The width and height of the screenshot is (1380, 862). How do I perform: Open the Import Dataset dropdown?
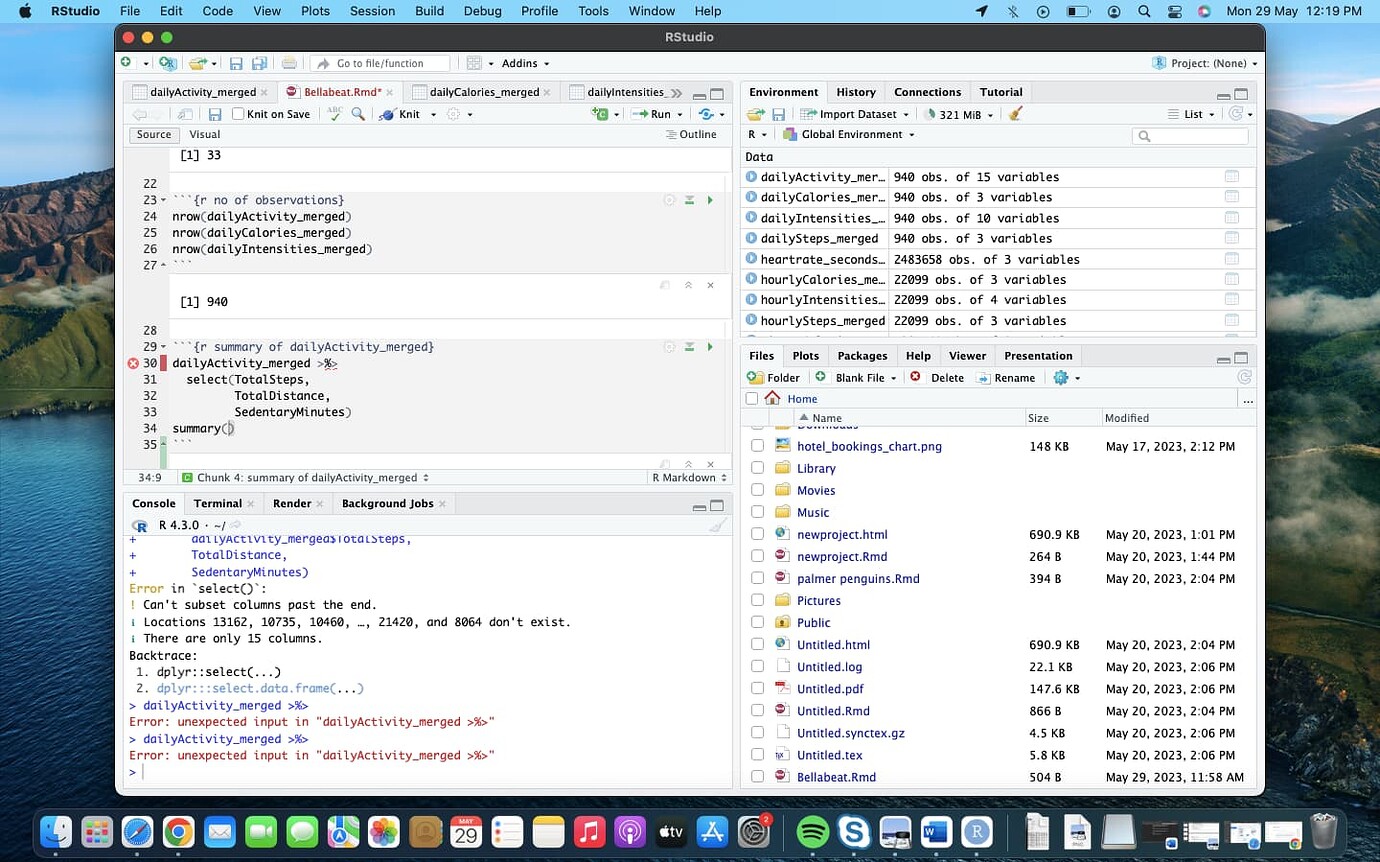point(856,114)
